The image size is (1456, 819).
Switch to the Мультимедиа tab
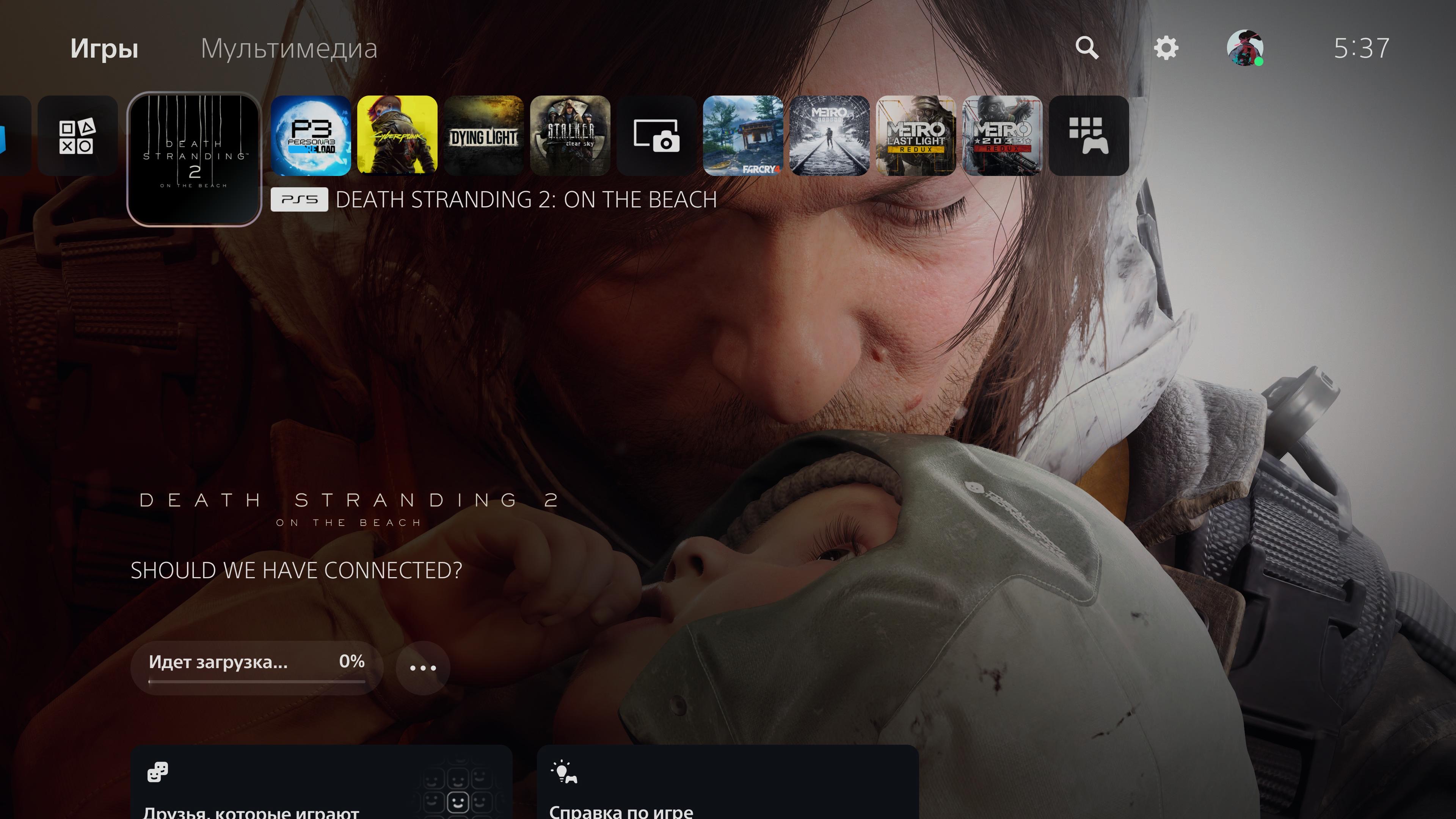(289, 49)
